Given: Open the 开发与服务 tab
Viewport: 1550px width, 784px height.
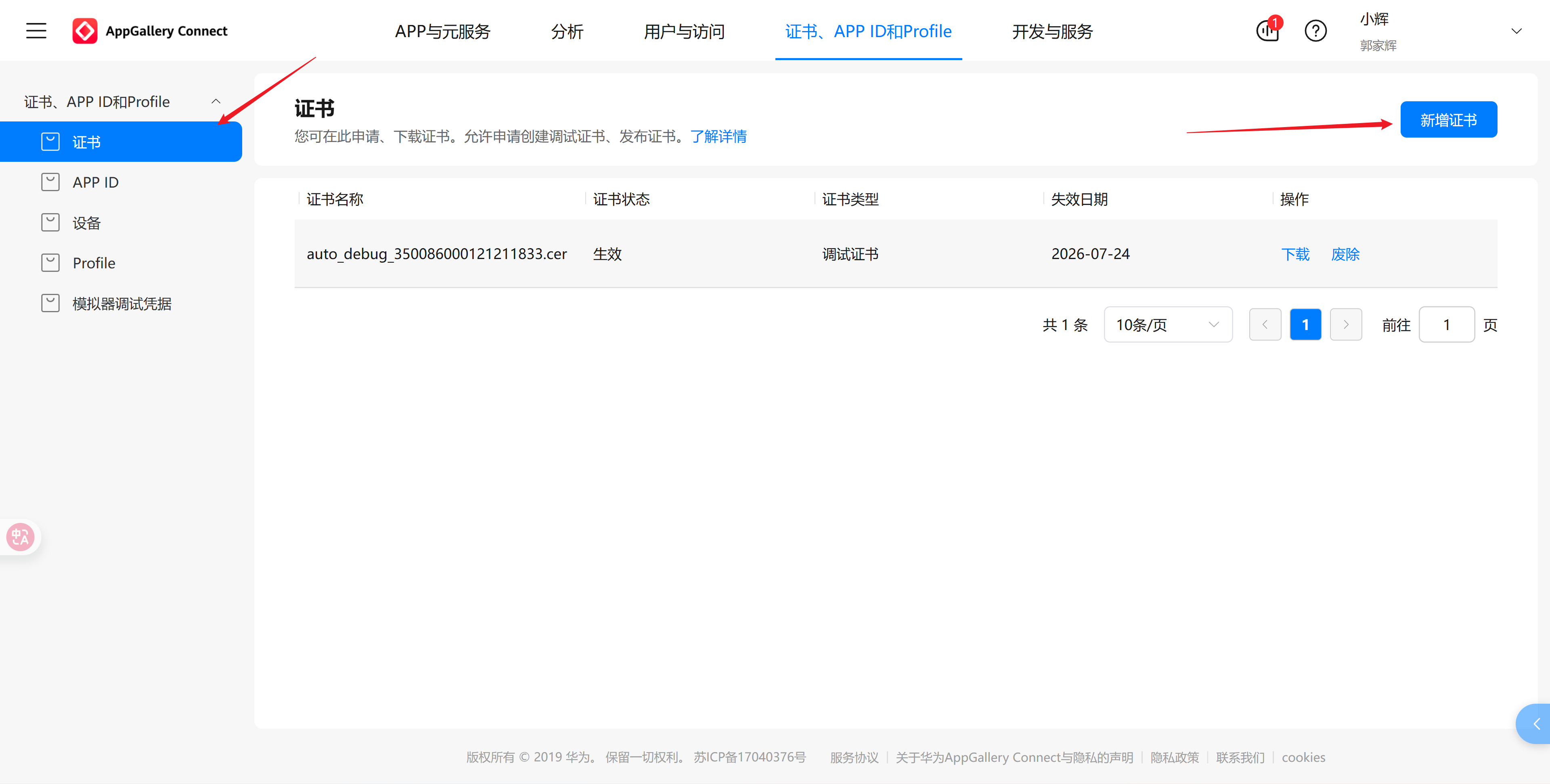Looking at the screenshot, I should click(x=1052, y=31).
